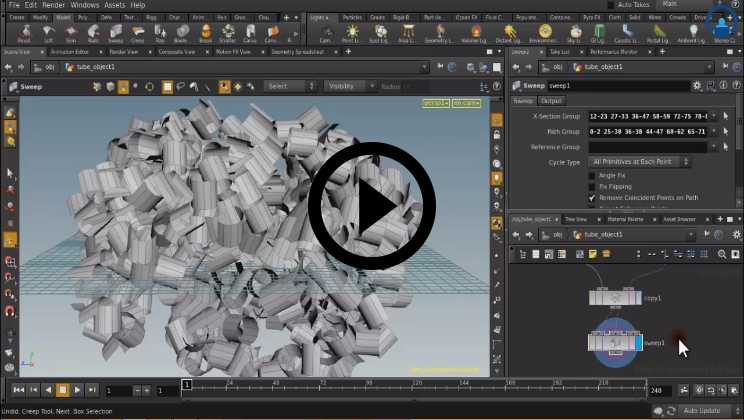Jump to first frame in the playbar
This screenshot has width=744, height=420.
tap(17, 390)
